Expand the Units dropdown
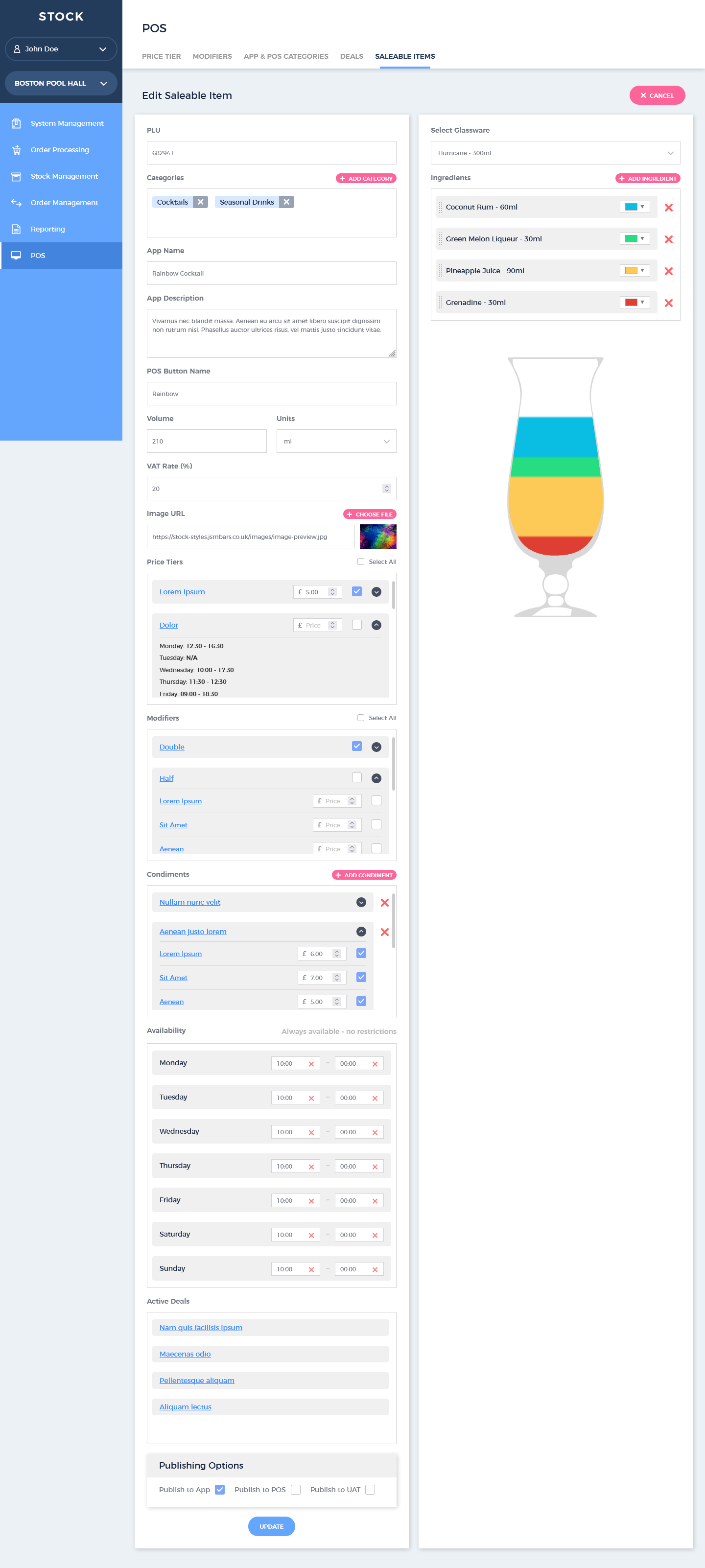Image resolution: width=705 pixels, height=1568 pixels. pyautogui.click(x=336, y=441)
